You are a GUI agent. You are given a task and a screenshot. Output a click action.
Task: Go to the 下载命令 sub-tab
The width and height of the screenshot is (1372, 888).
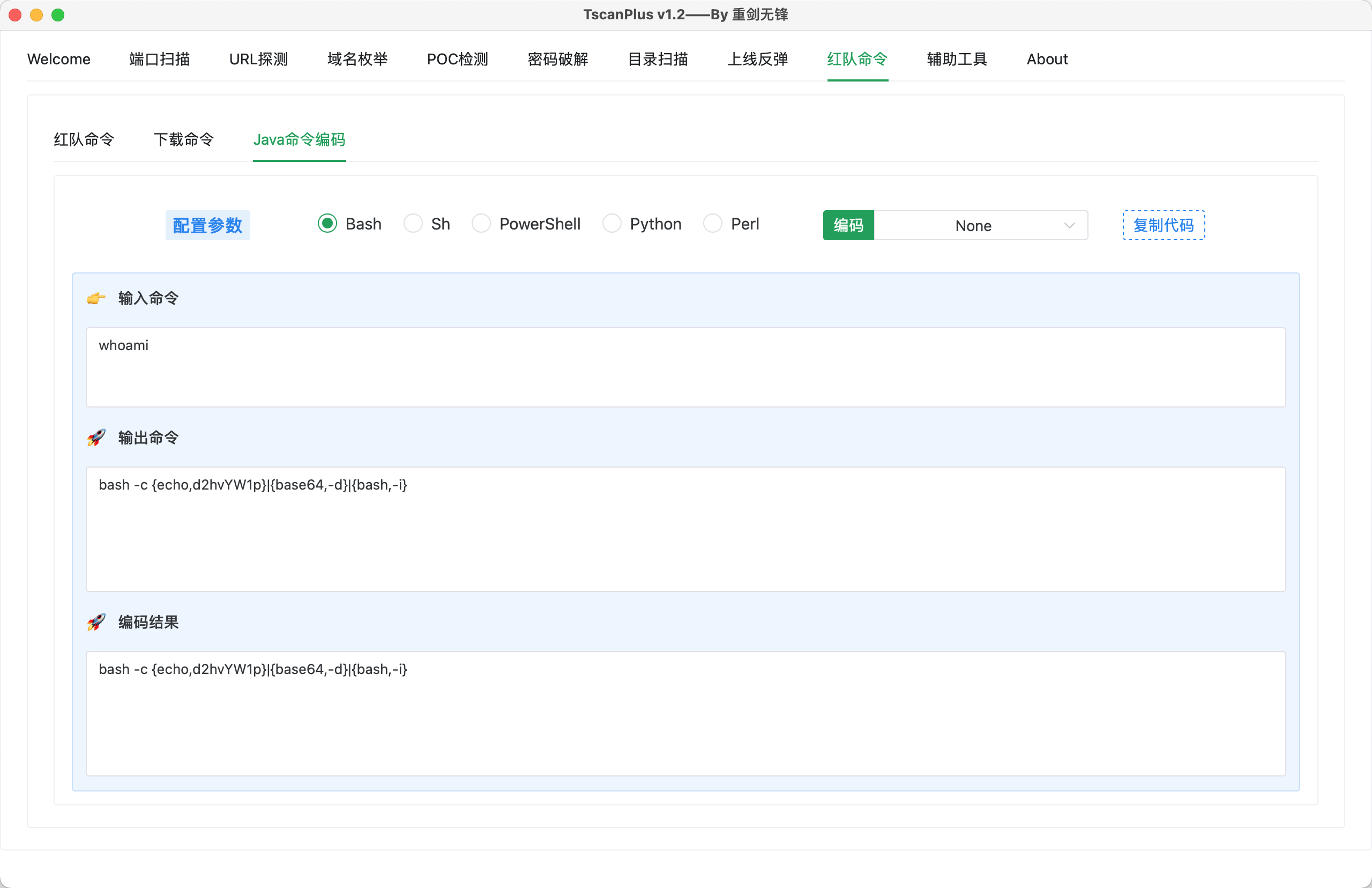tap(184, 139)
